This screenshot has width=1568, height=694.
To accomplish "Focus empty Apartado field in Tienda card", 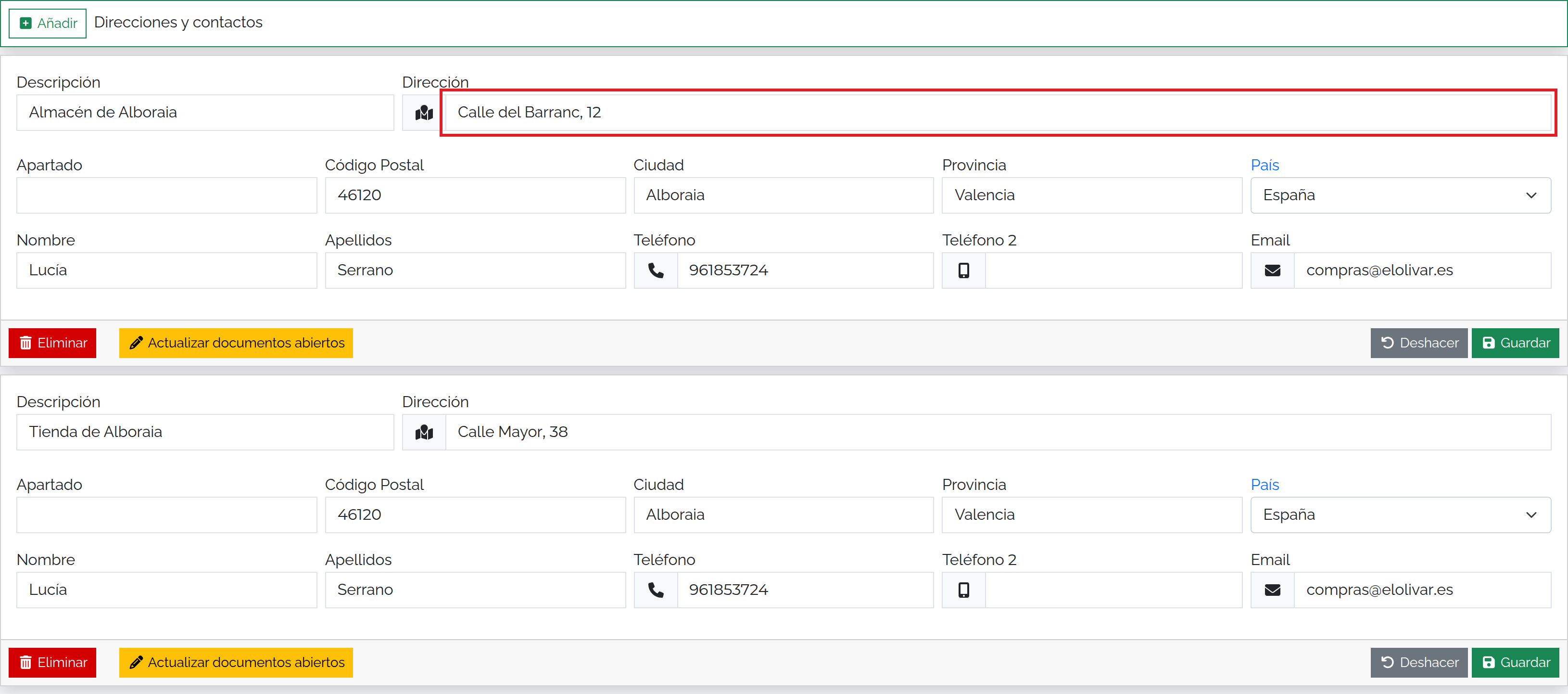I will click(167, 515).
